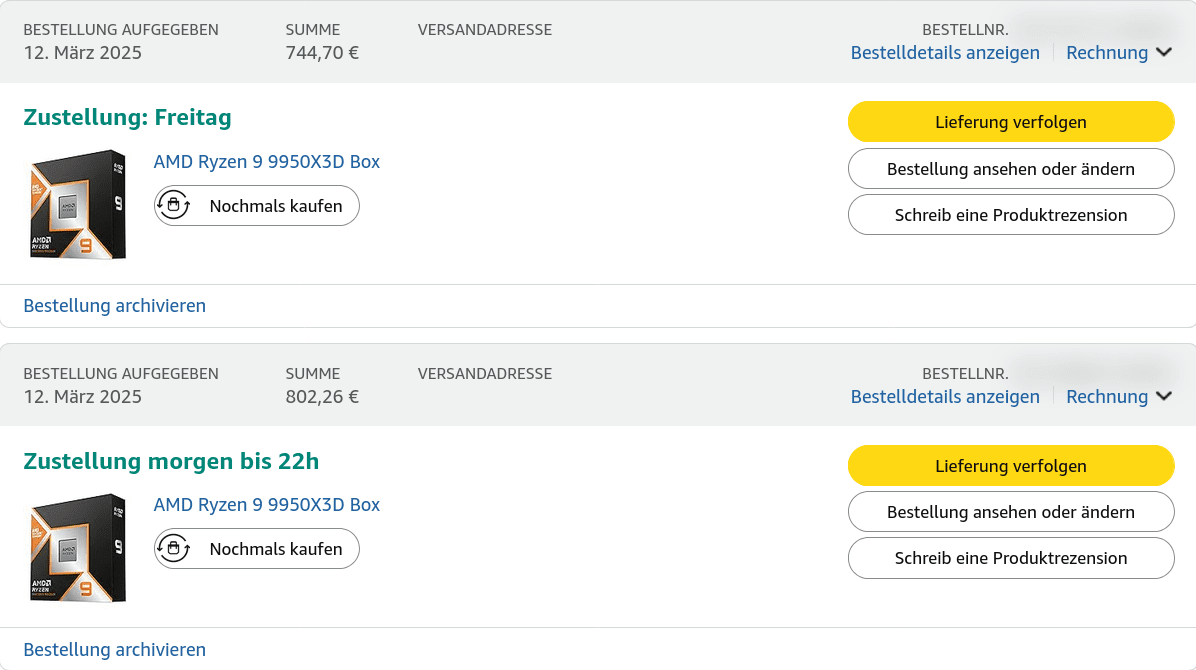This screenshot has height=670, width=1196.
Task: View or change the first order
Action: coord(1011,169)
